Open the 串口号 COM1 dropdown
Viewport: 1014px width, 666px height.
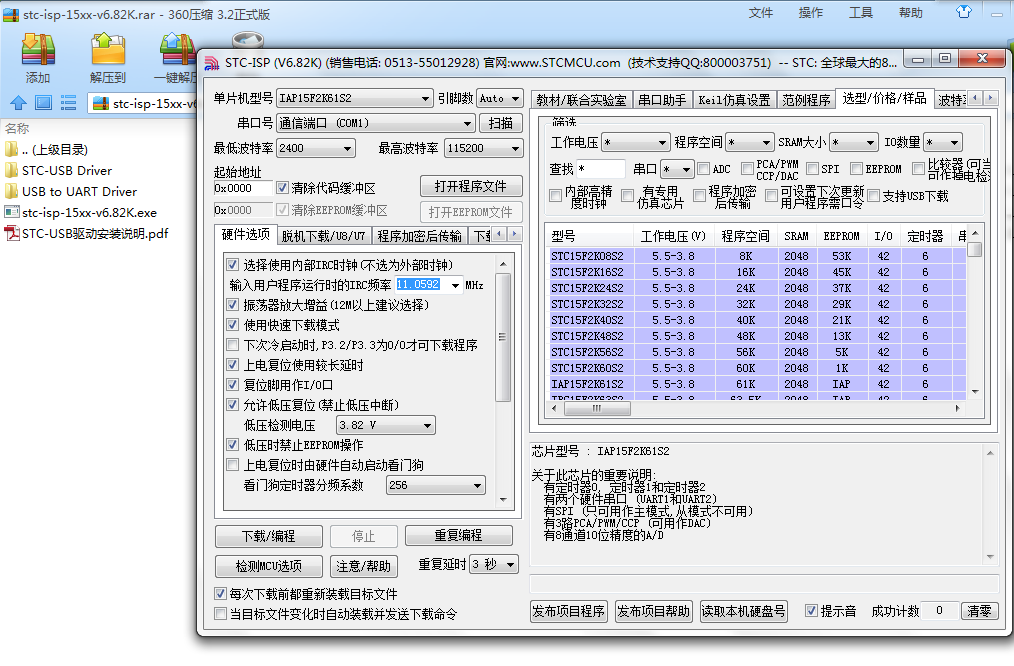point(376,123)
